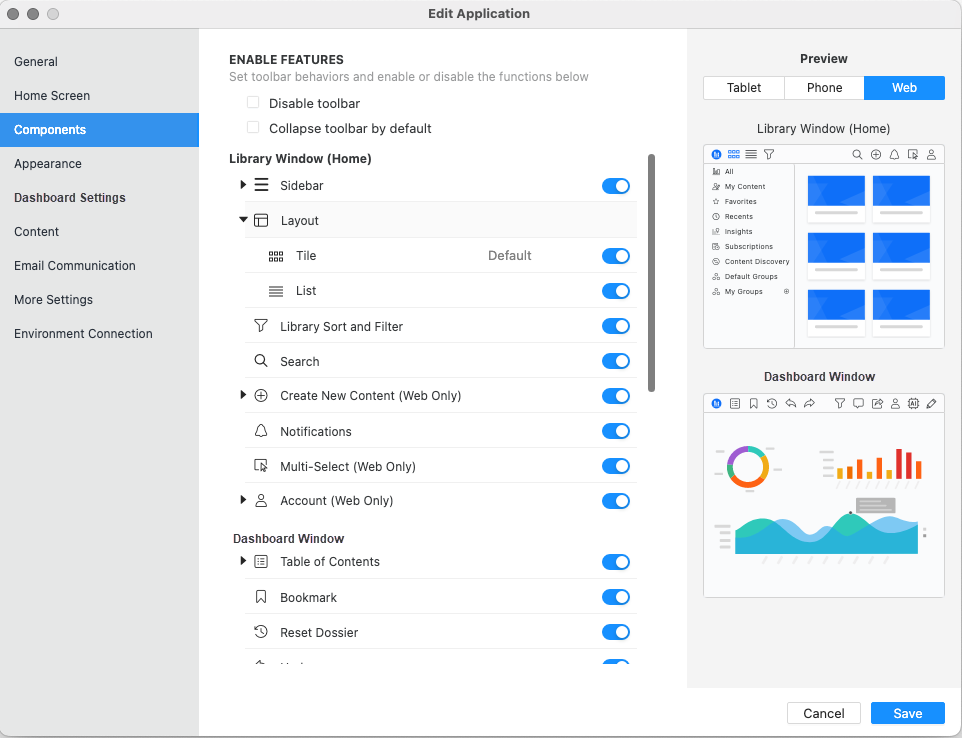Click the Sidebar hamburger icon

[261, 185]
